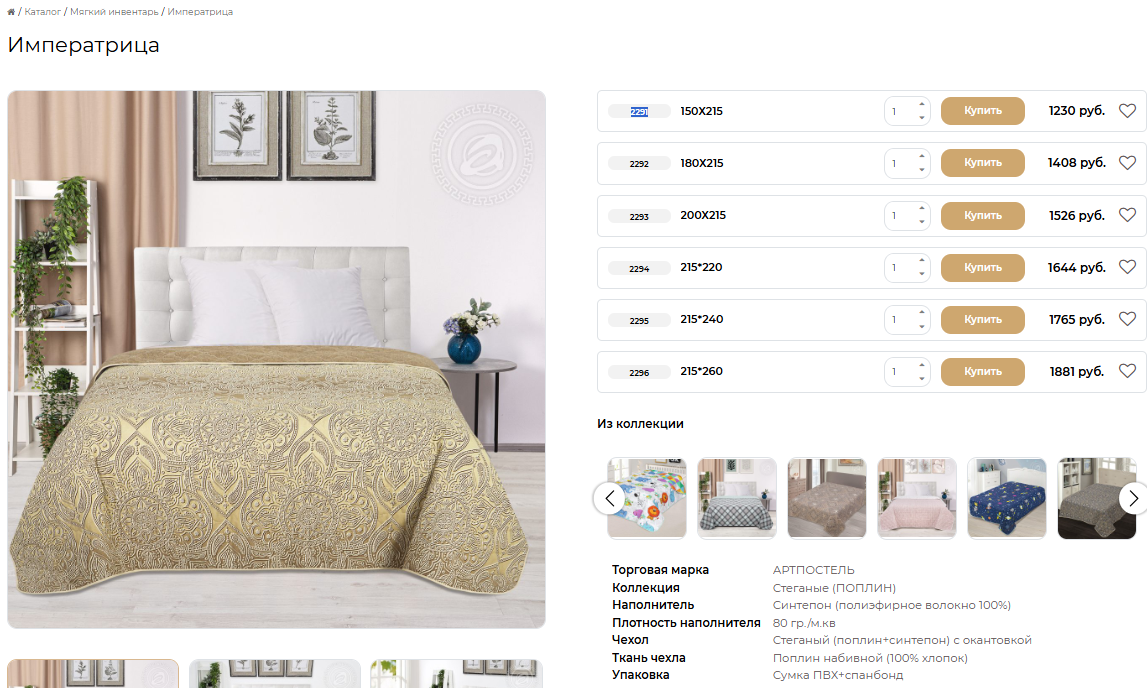Click Купить for the 215*240 size

982,320
